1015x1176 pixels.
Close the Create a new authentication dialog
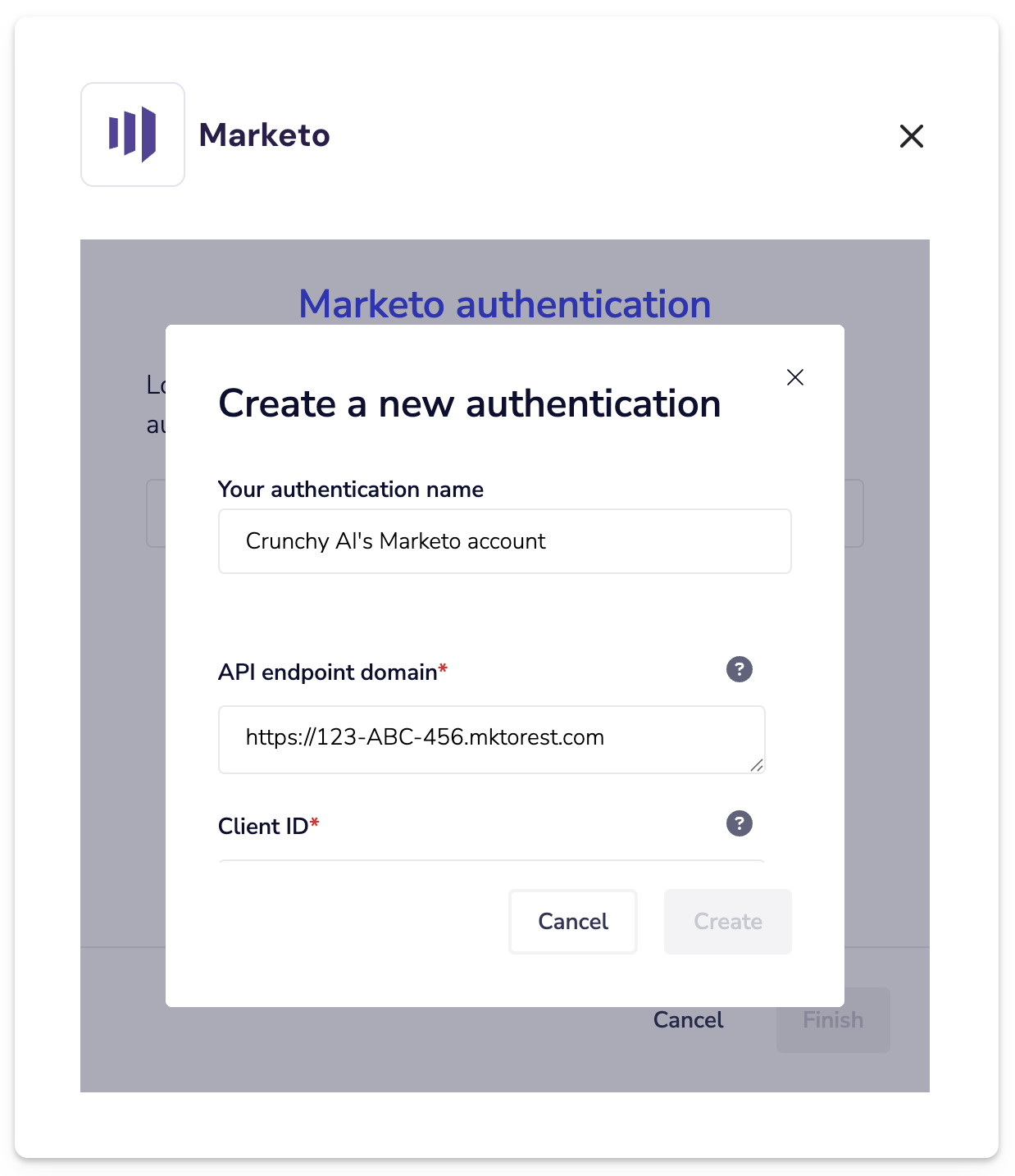coord(794,377)
